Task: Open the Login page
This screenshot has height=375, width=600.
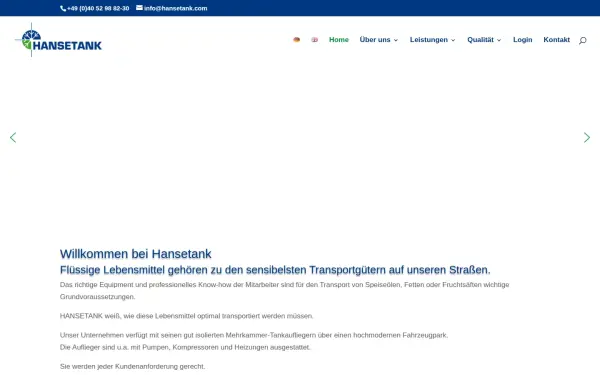Action: click(x=522, y=39)
